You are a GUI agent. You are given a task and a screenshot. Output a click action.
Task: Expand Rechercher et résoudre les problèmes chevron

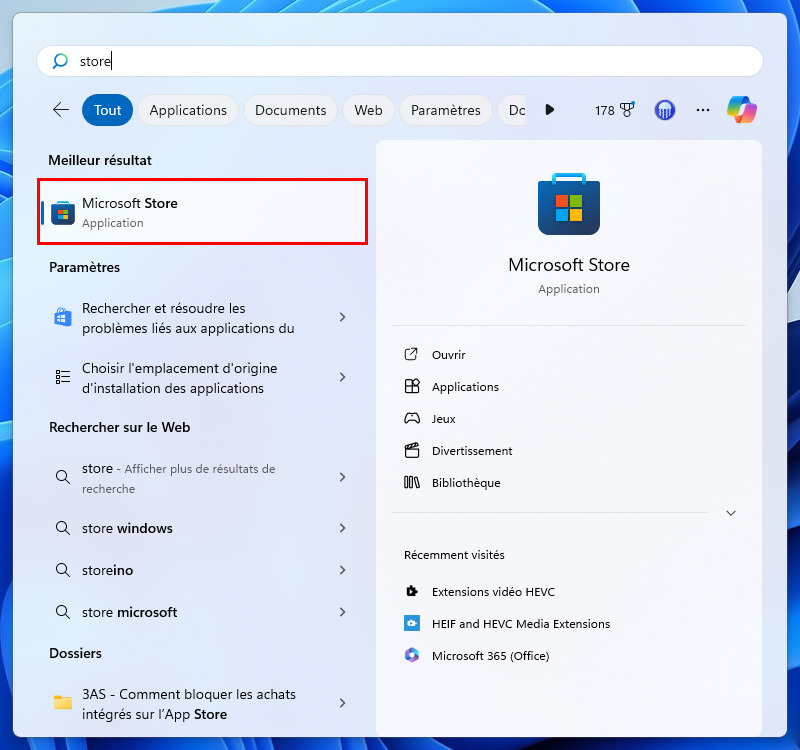pos(342,317)
